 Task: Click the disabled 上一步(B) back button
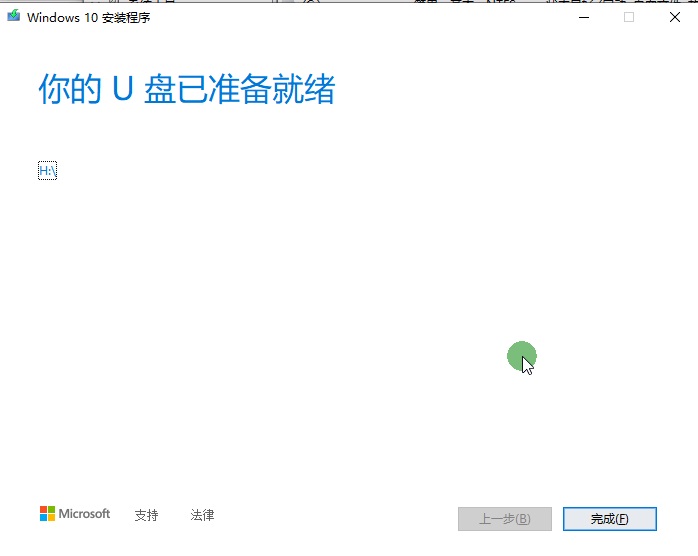[505, 519]
